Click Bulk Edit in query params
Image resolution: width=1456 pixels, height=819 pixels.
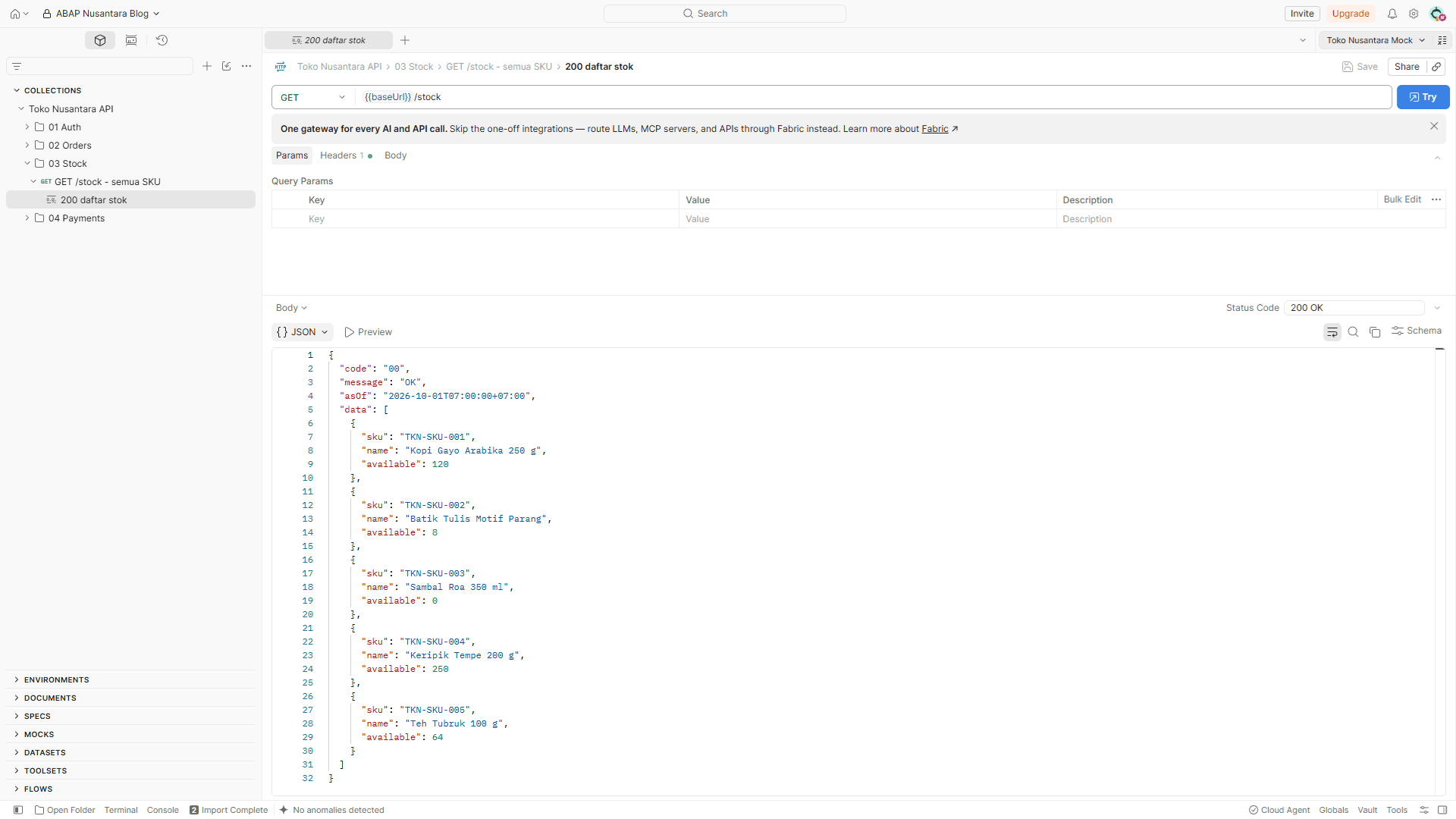tap(1402, 199)
